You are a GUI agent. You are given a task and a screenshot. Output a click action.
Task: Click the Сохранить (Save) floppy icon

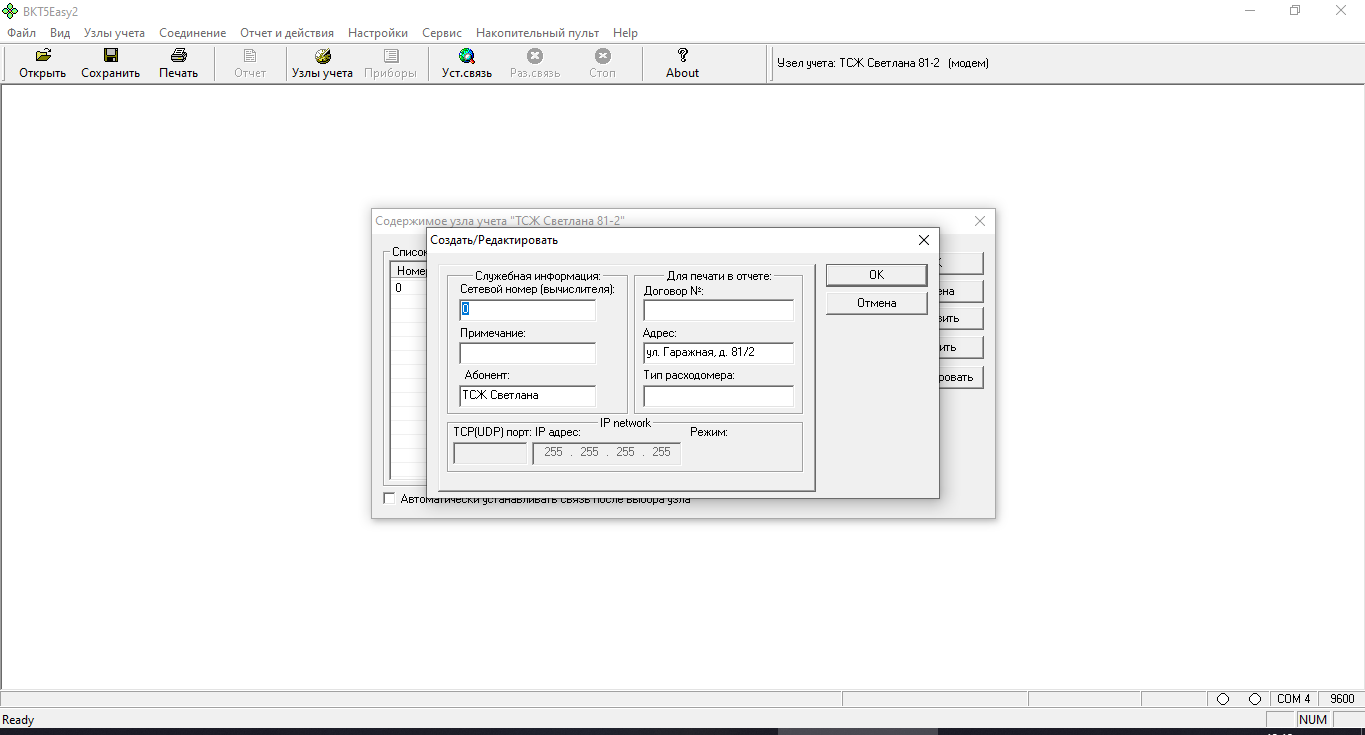pyautogui.click(x=110, y=56)
